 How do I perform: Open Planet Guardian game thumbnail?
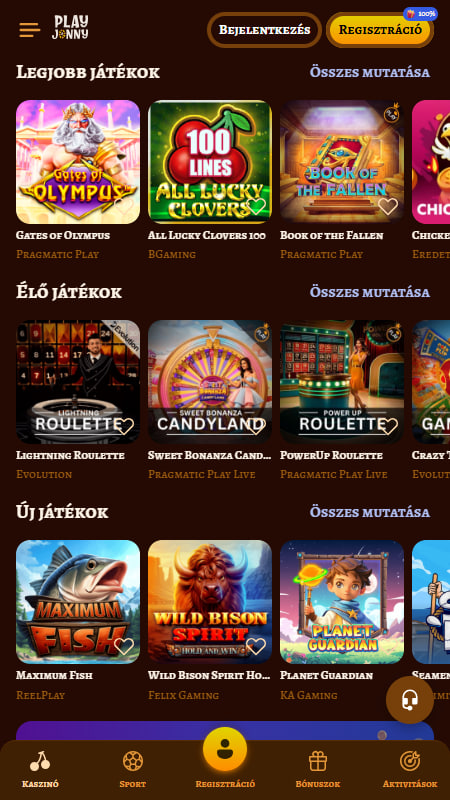tap(342, 602)
